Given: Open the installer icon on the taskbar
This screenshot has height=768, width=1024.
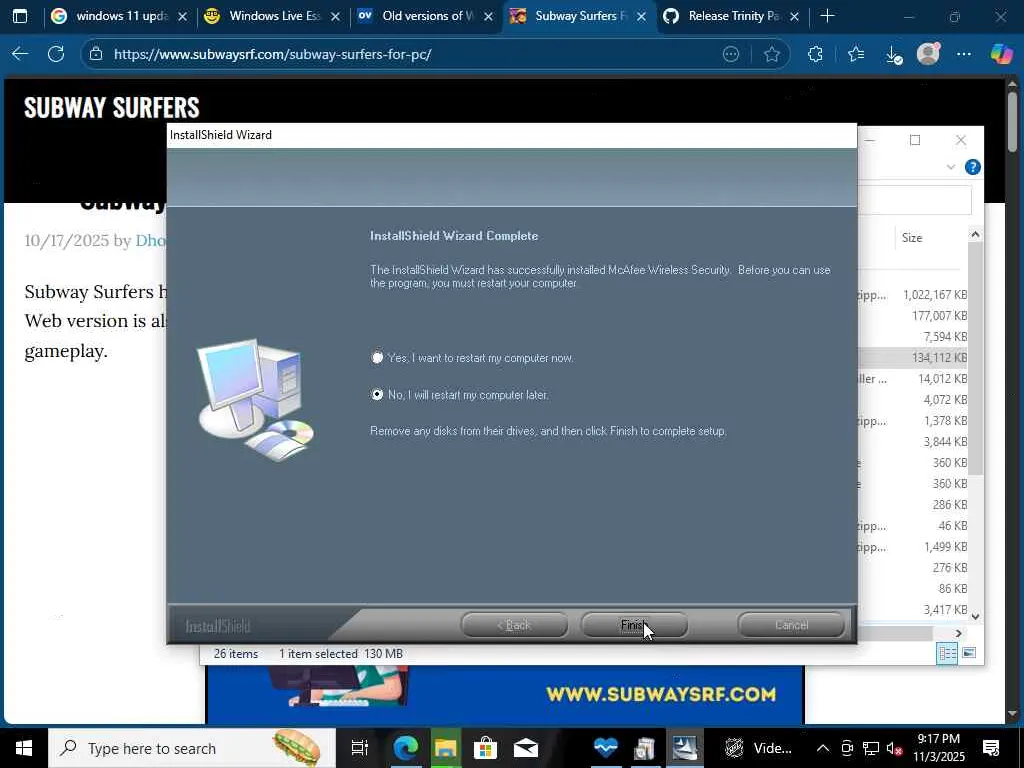Looking at the screenshot, I should 645,748.
